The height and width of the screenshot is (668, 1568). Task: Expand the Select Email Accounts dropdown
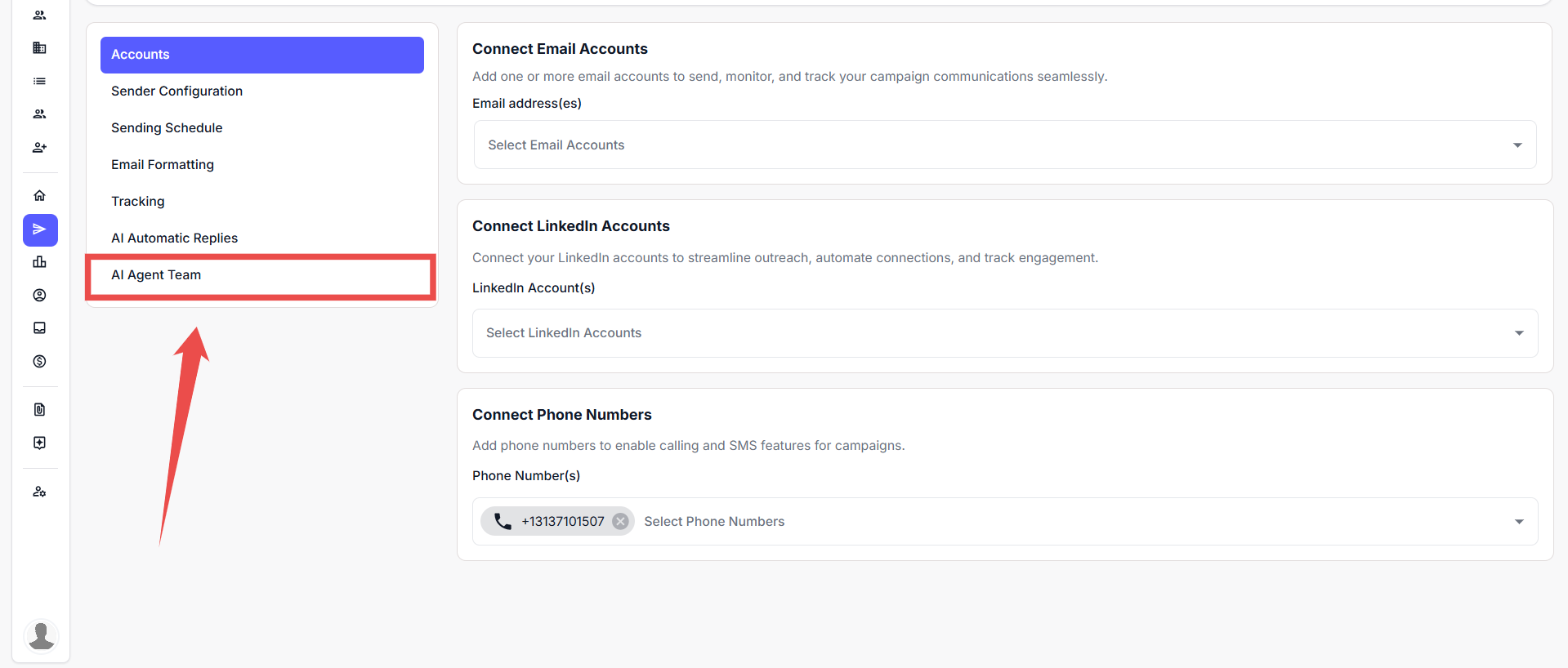coord(1517,145)
